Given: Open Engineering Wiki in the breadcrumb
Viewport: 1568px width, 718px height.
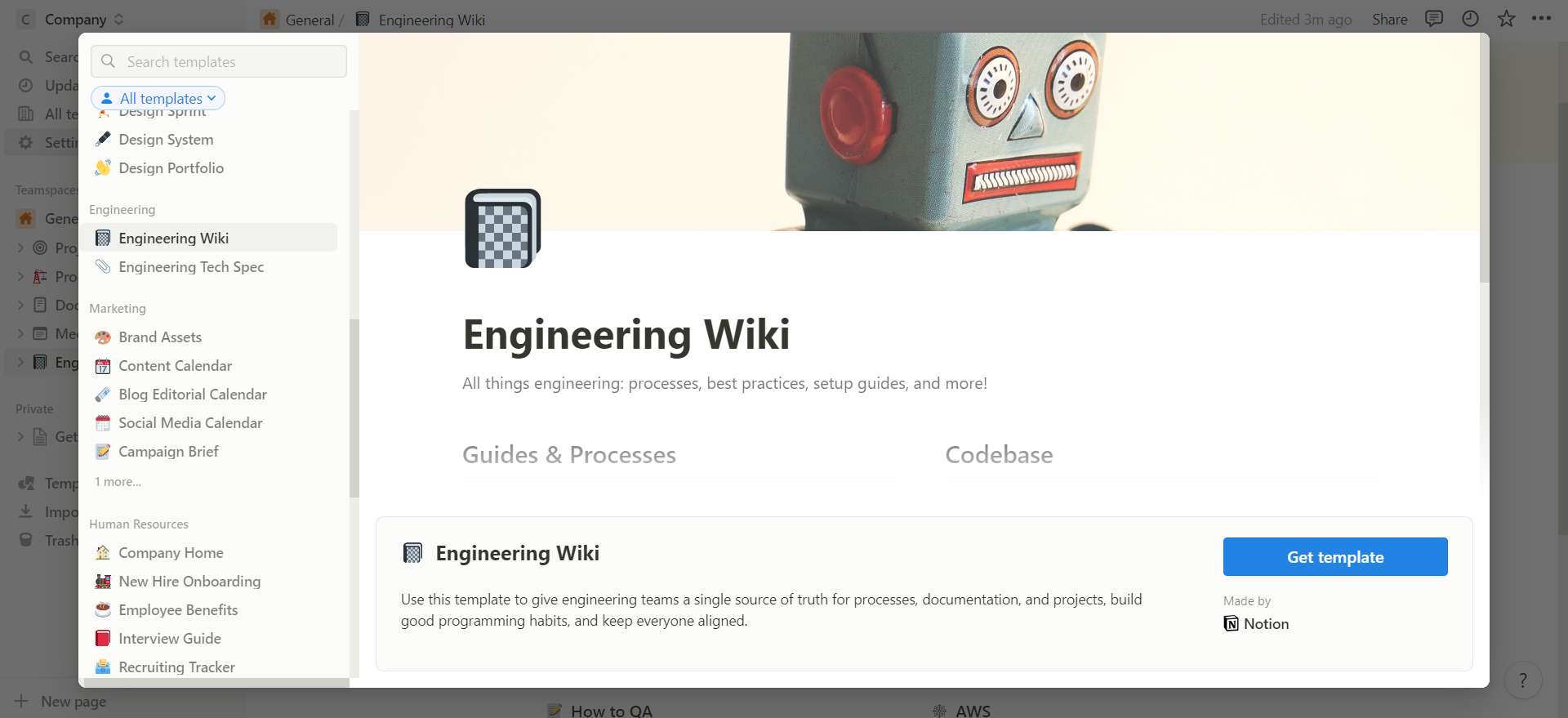Looking at the screenshot, I should 431,20.
